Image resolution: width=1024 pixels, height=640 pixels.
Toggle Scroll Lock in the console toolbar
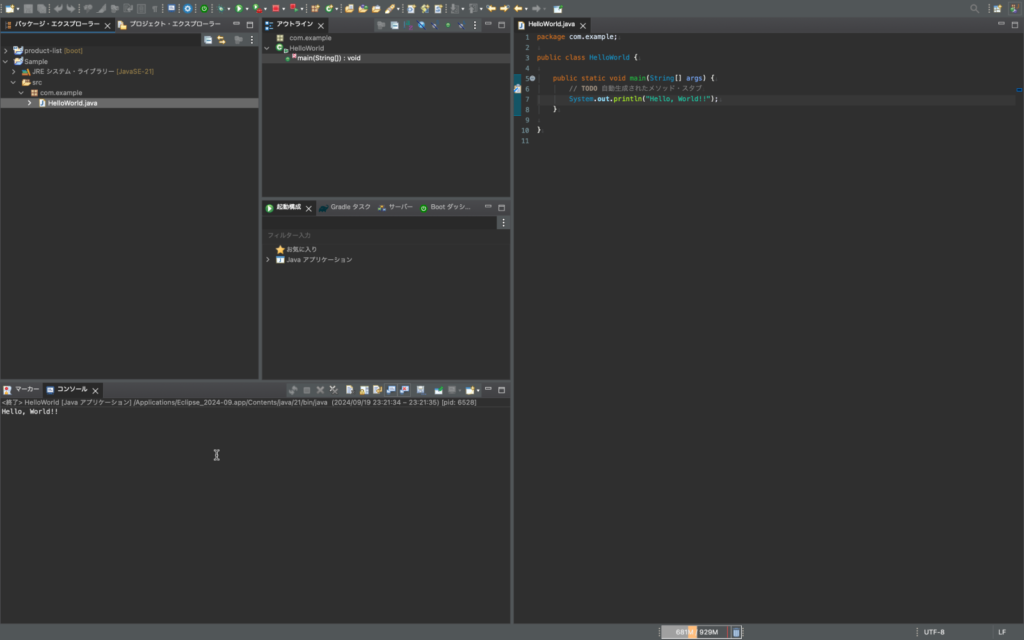click(364, 390)
